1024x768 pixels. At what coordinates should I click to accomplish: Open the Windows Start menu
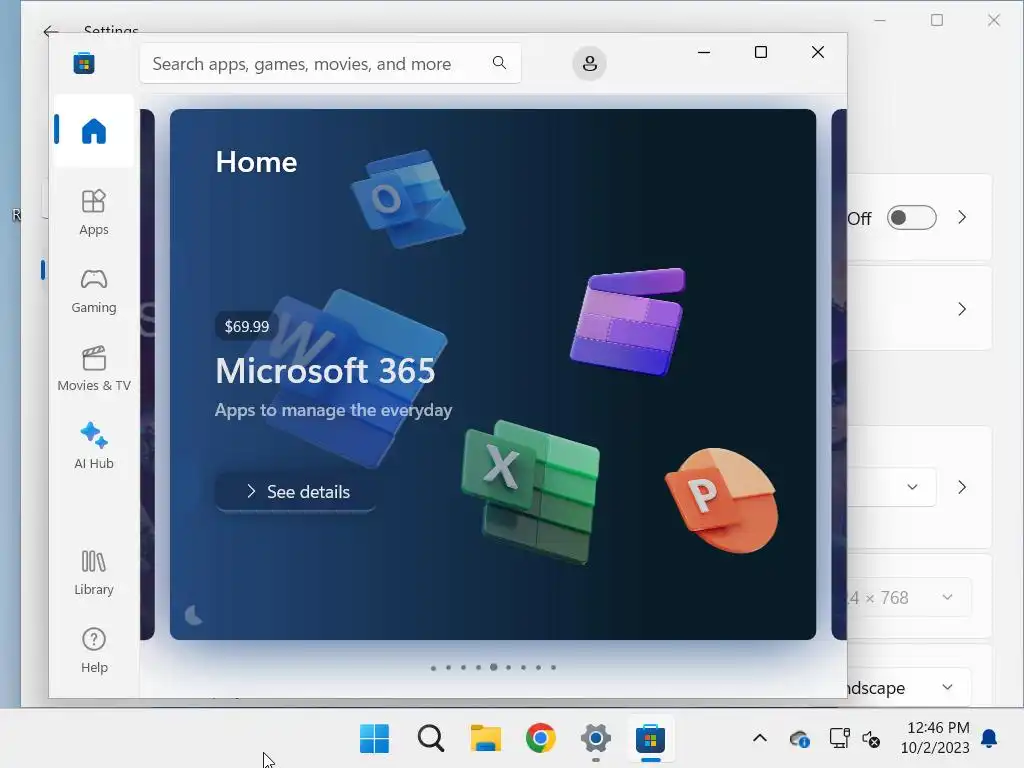tap(374, 739)
